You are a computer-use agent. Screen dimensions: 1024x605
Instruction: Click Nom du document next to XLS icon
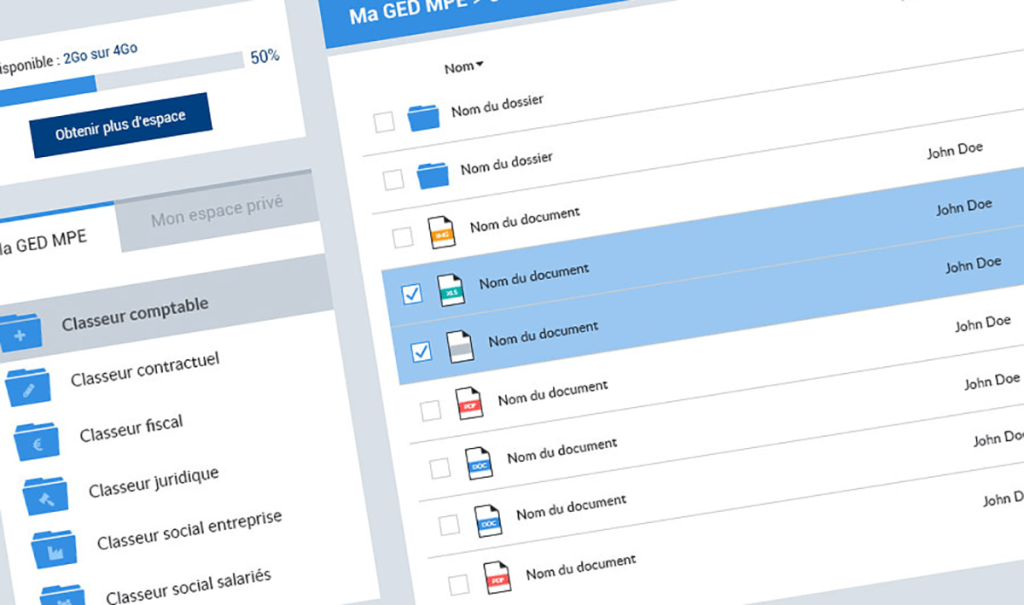[534, 276]
